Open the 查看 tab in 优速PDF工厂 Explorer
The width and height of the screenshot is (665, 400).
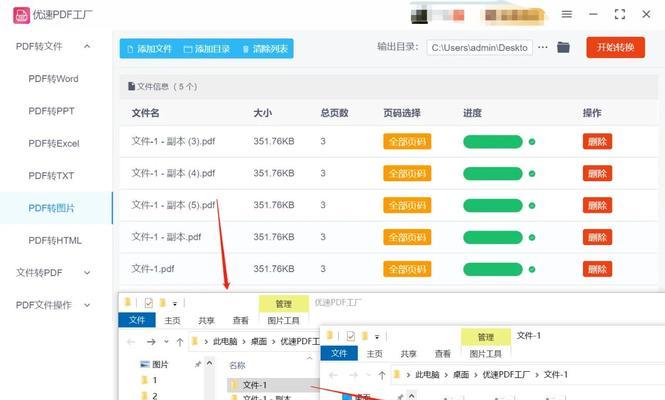(240, 321)
